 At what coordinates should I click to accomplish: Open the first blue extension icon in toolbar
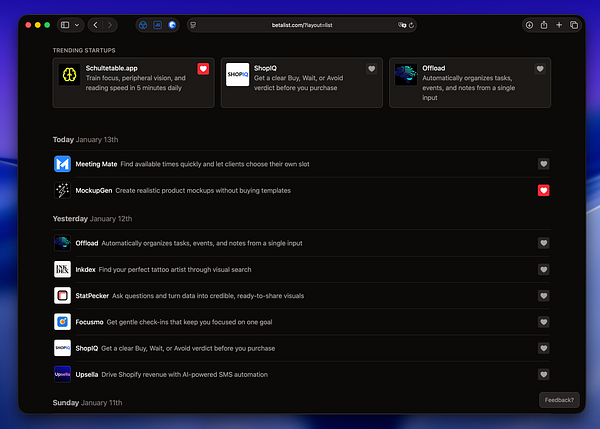pyautogui.click(x=143, y=25)
